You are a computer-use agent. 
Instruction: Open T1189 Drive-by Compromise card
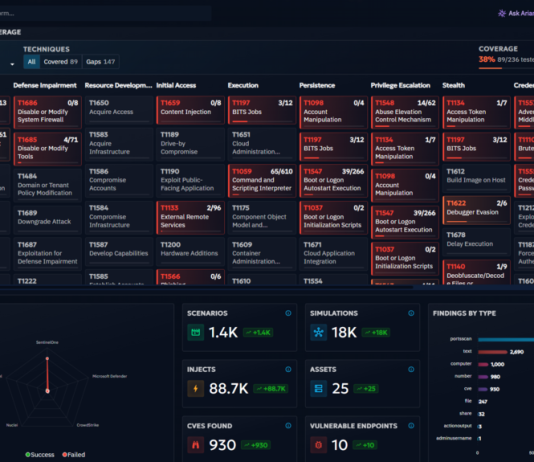tap(190, 144)
